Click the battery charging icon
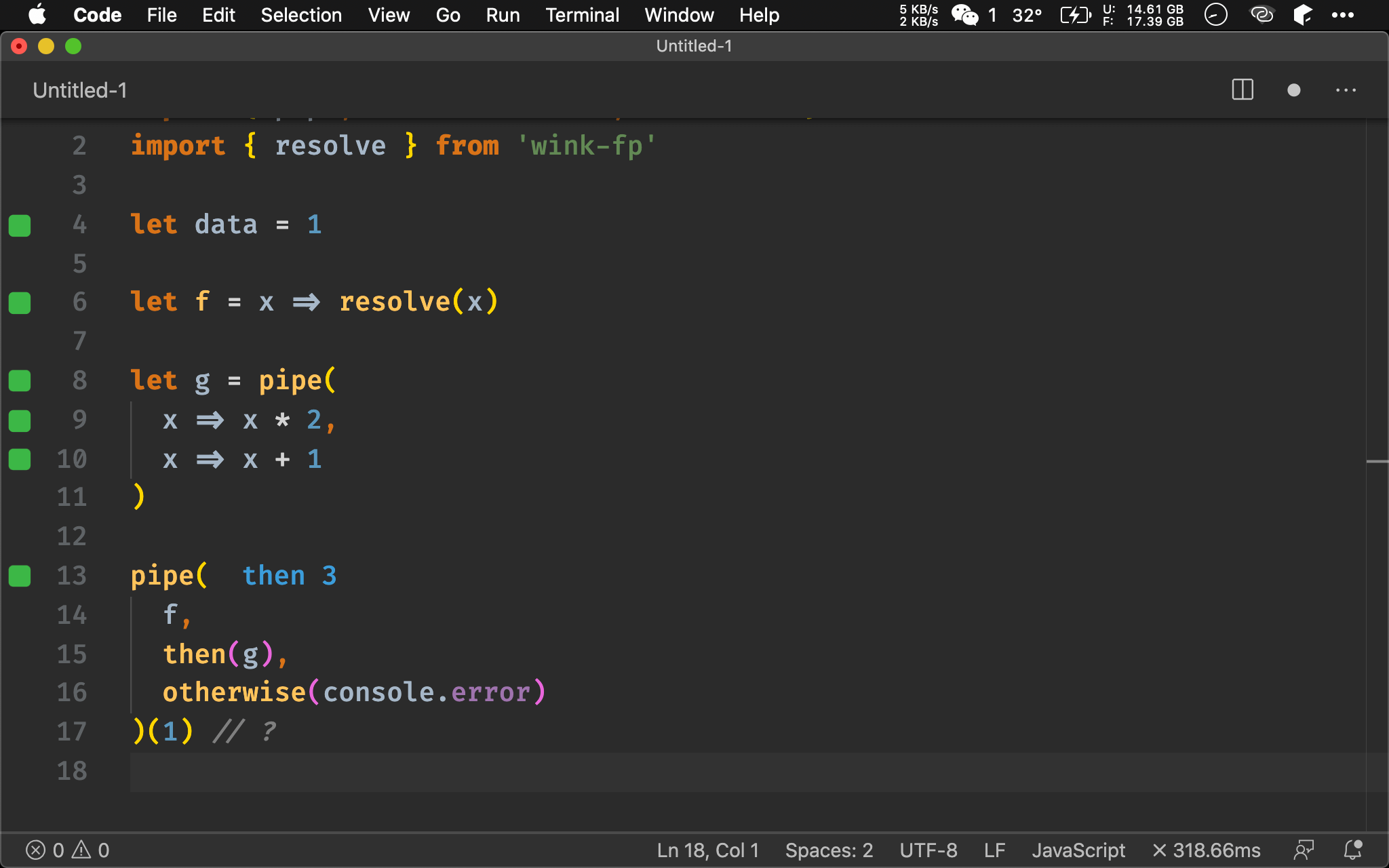This screenshot has height=868, width=1389. 1076,15
